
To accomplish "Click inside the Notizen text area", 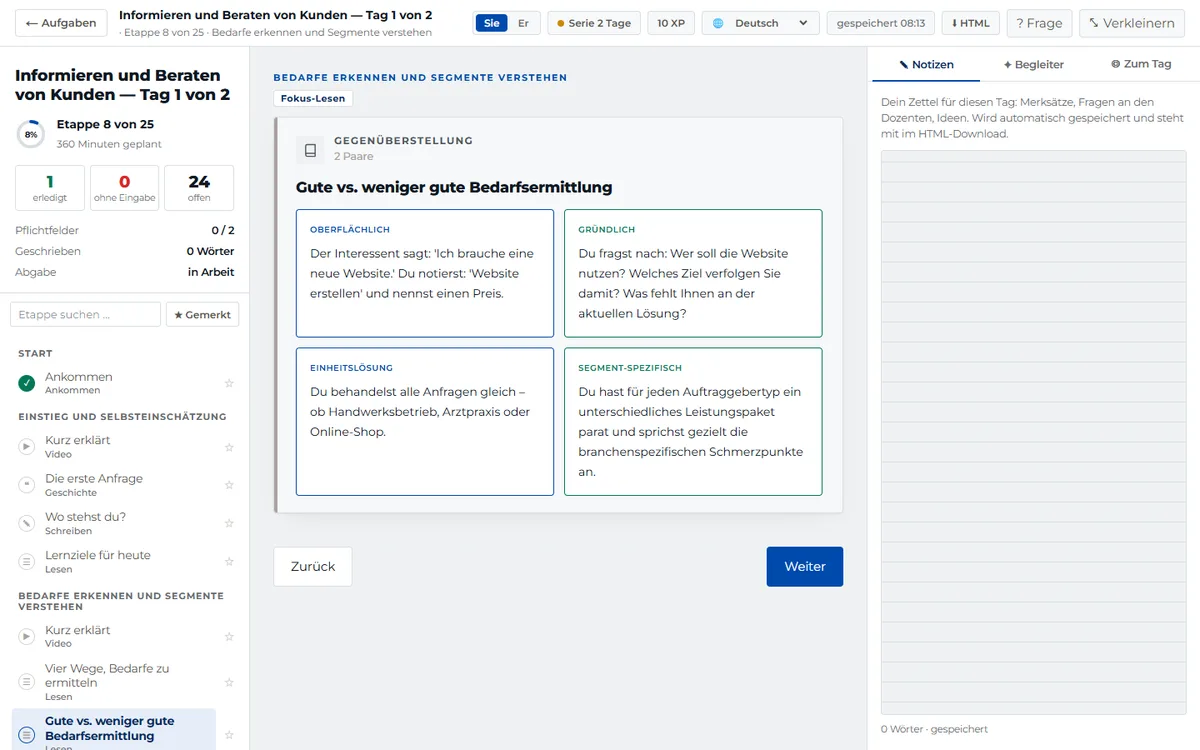I will (1033, 432).
